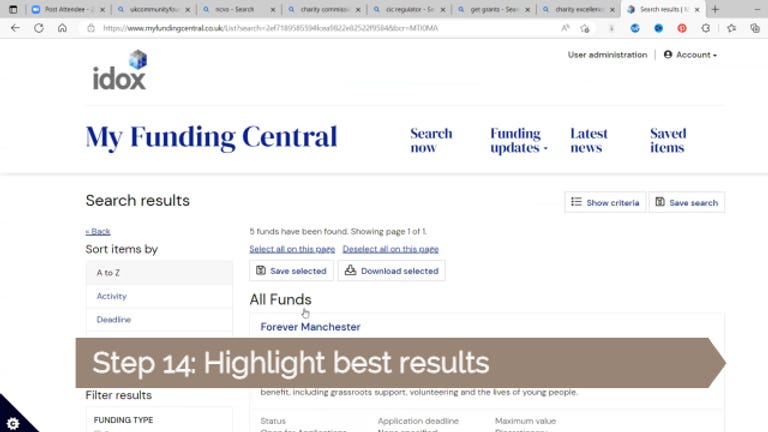Image resolution: width=768 pixels, height=432 pixels.
Task: Open the read aloud icon in the address bar
Action: coord(565,28)
